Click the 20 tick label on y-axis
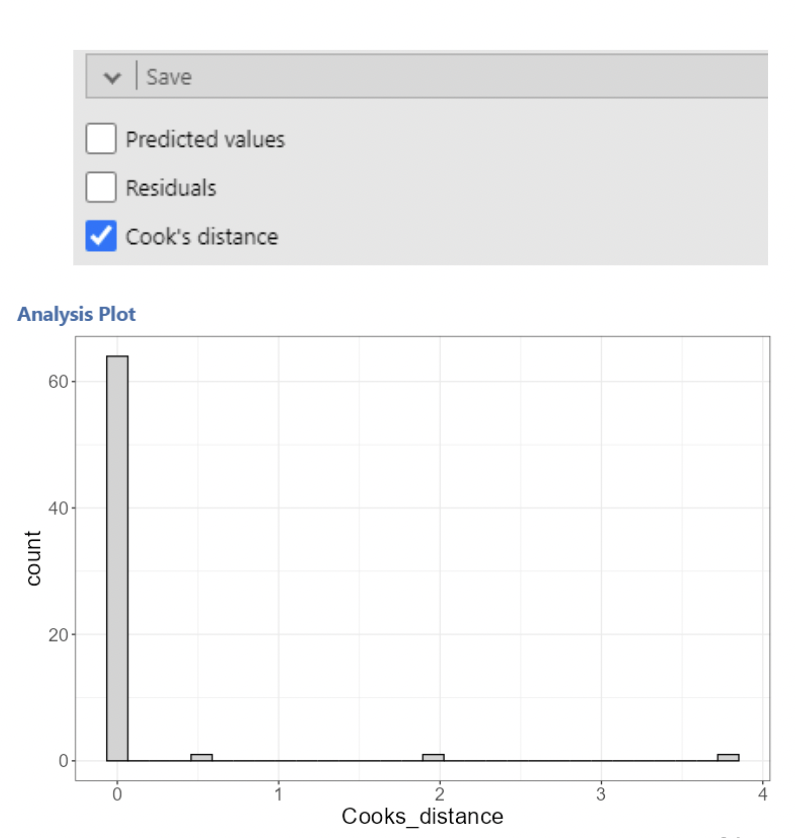 click(x=53, y=634)
